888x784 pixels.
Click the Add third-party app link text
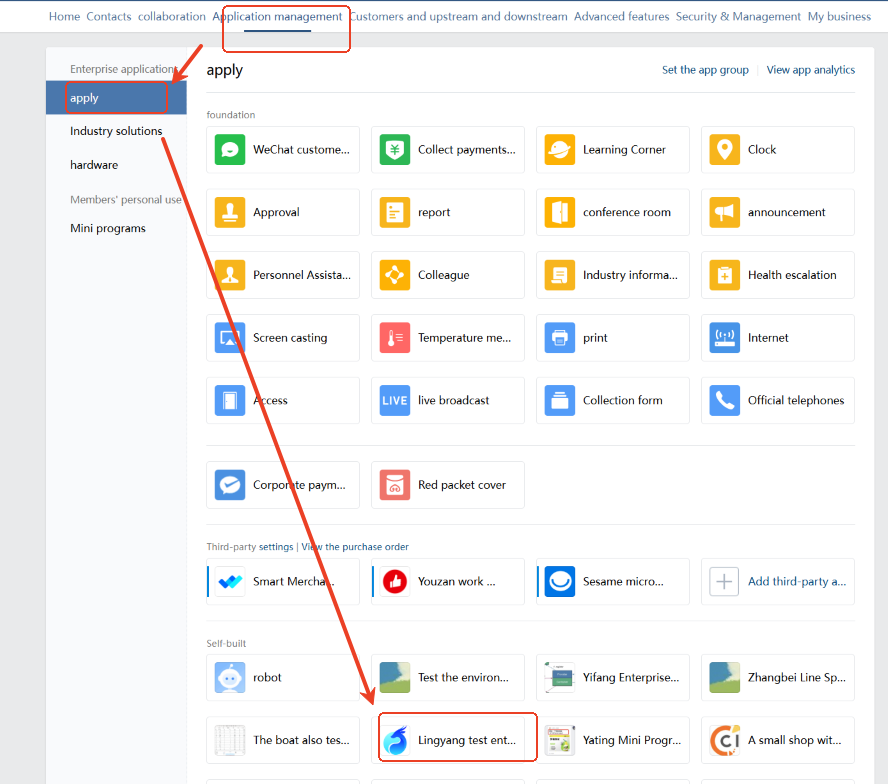(797, 581)
